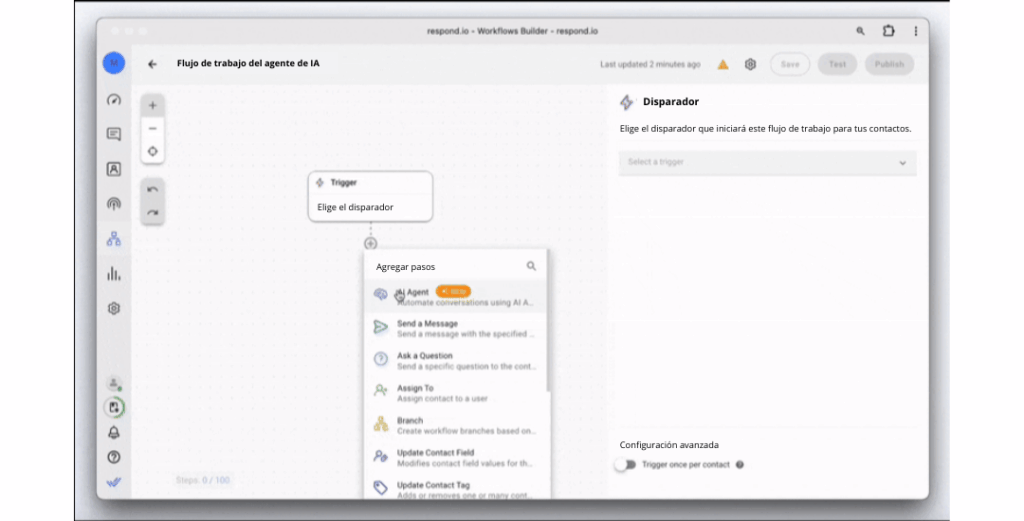
Task: Open the Broadcasts antenna sidebar icon
Action: pyautogui.click(x=114, y=204)
